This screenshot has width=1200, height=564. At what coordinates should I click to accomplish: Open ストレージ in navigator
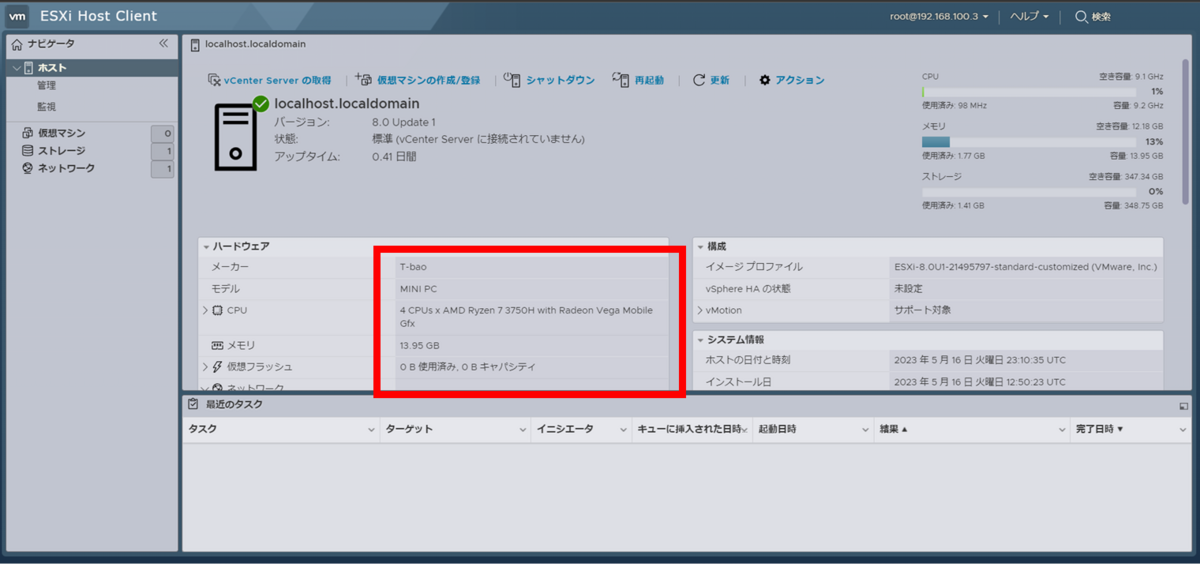61,151
